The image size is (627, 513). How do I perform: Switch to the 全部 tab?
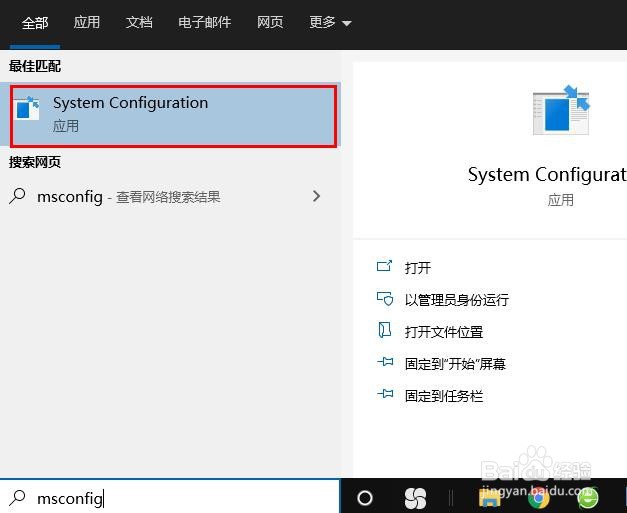coord(35,23)
